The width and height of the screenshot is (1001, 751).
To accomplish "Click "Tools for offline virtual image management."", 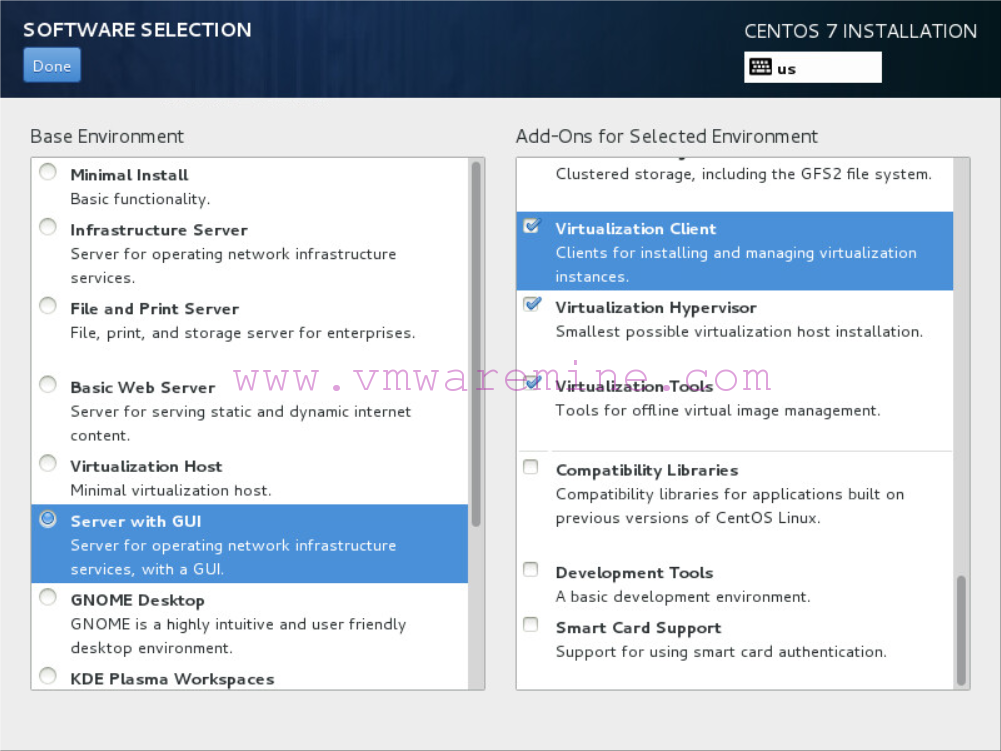I will 718,410.
